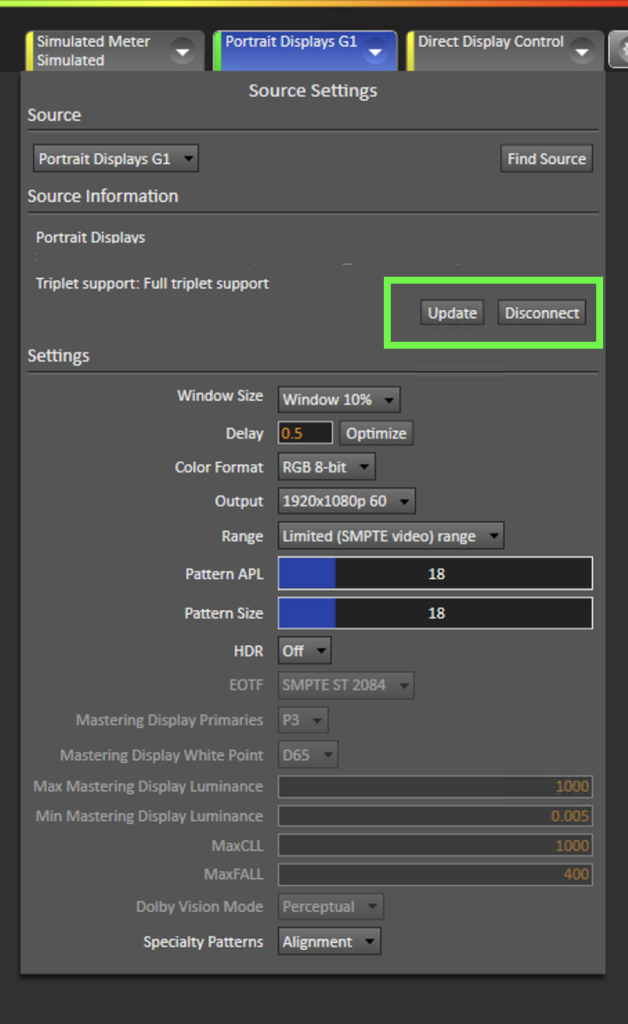Image resolution: width=628 pixels, height=1024 pixels.
Task: Expand Direct Display Control tab arrow
Action: coord(581,52)
